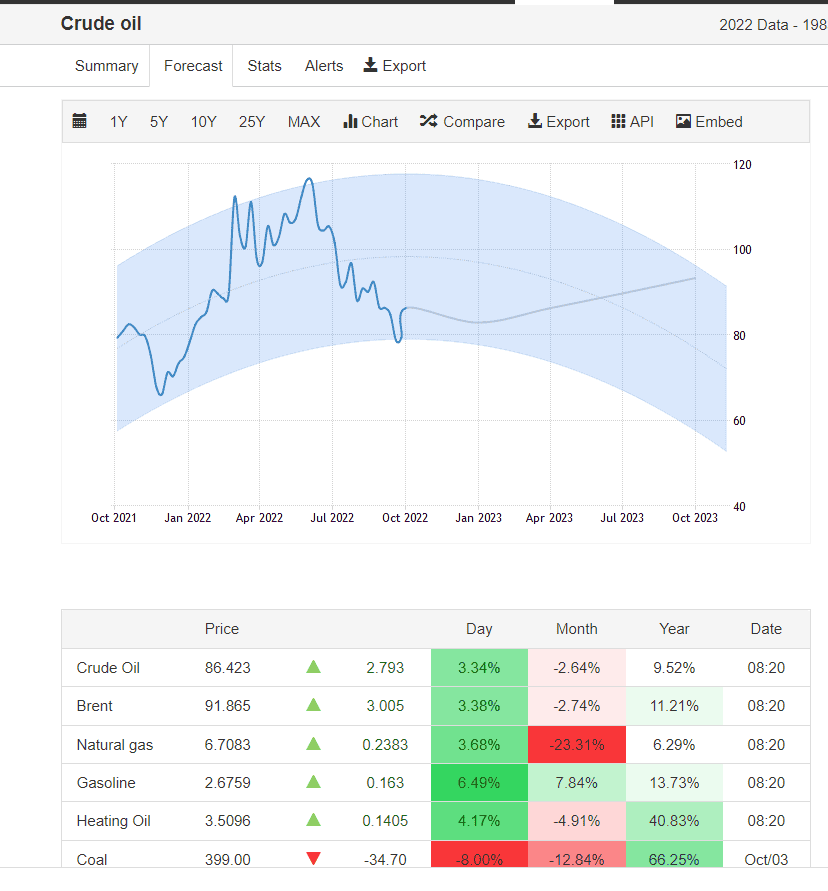
Task: Show the MAX time range
Action: (x=304, y=122)
